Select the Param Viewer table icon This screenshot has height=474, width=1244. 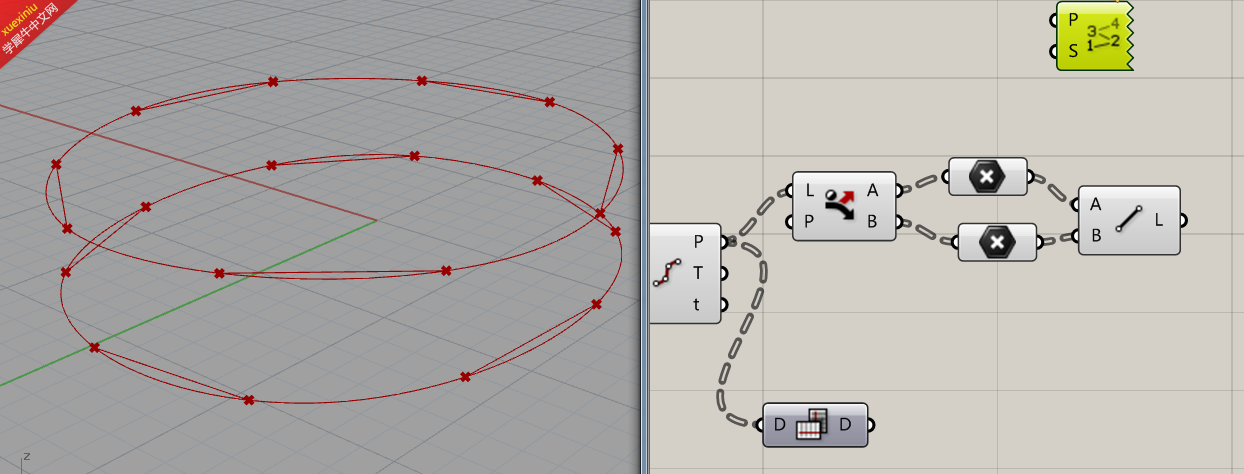click(x=813, y=426)
